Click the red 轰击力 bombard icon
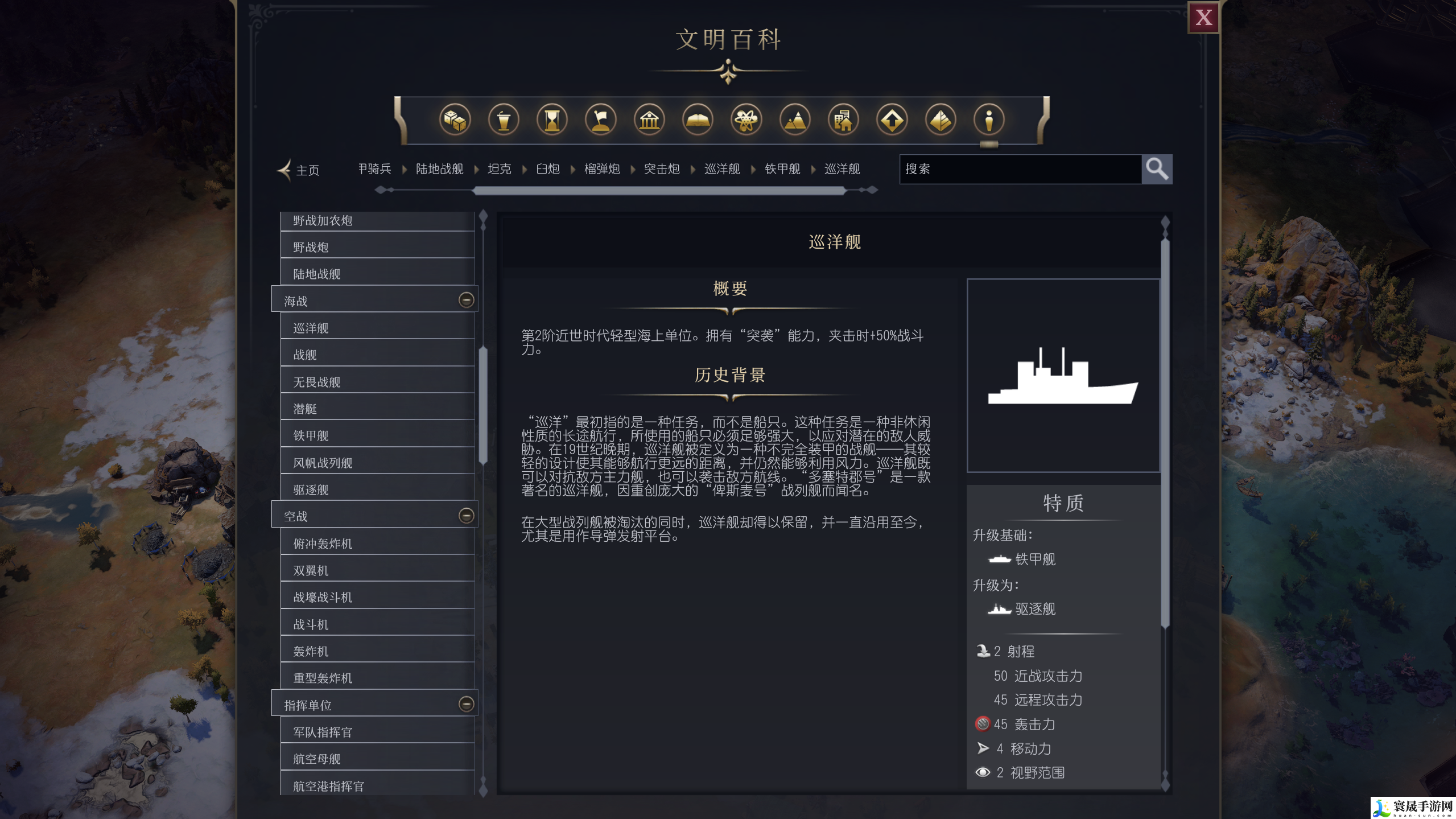 [983, 724]
